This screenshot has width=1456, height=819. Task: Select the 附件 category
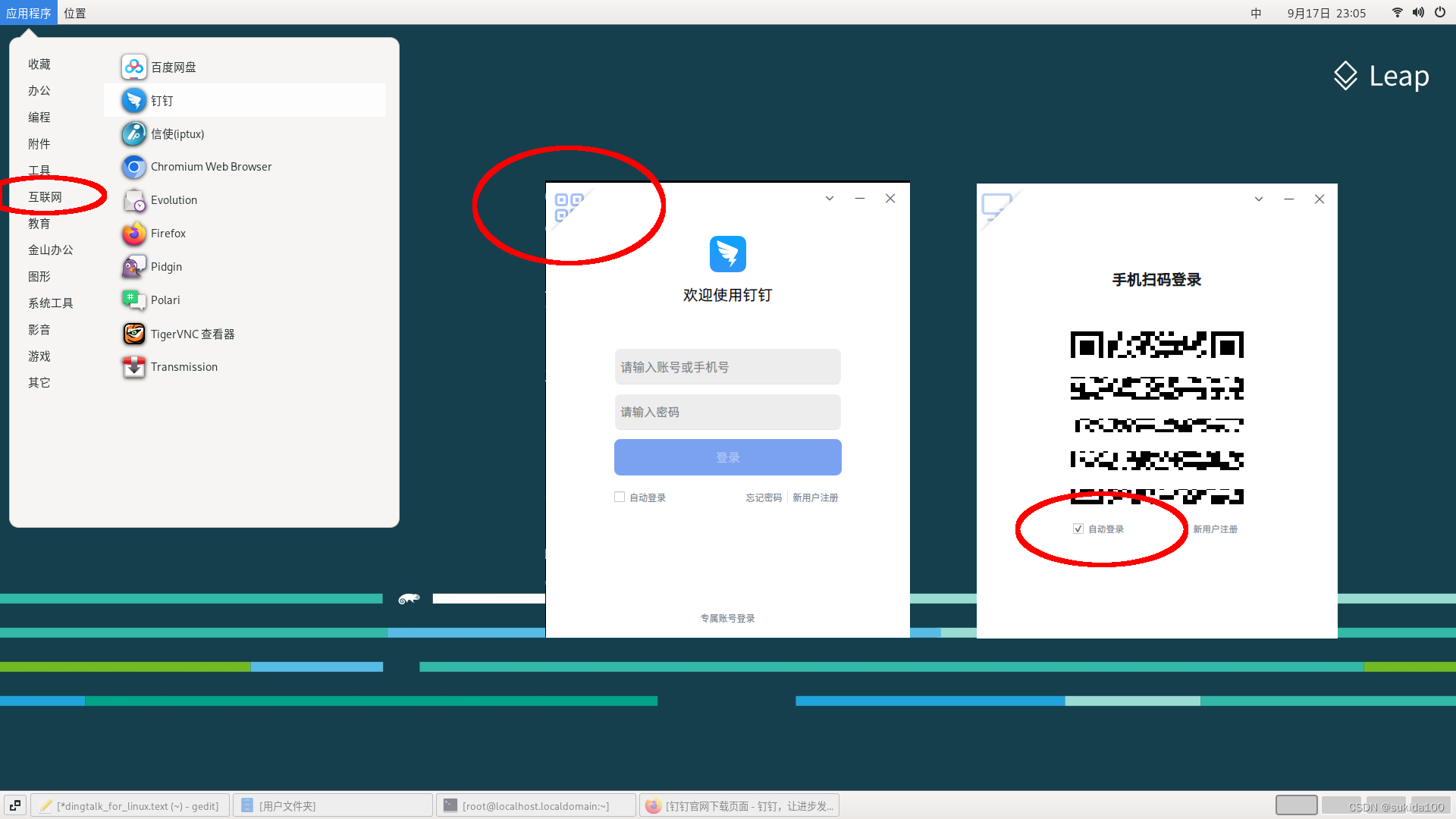[39, 144]
